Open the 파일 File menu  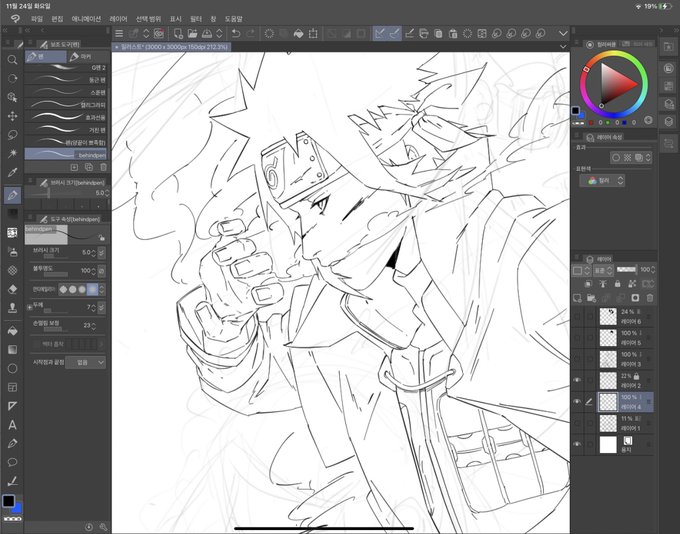tap(37, 19)
